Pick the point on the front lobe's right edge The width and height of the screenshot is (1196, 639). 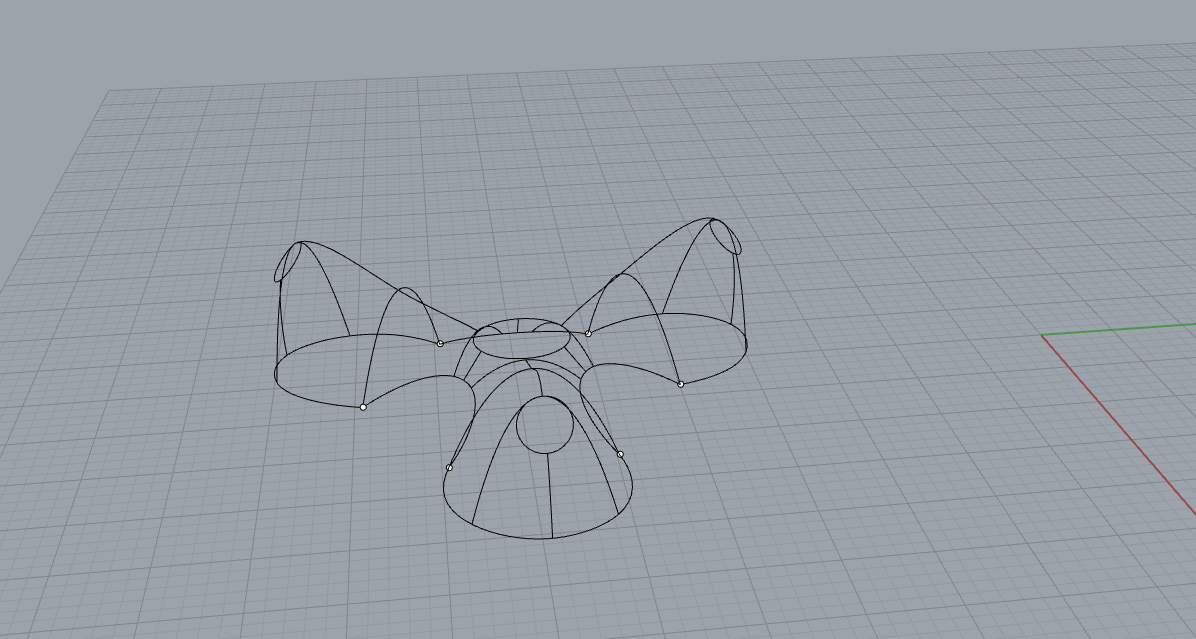click(620, 454)
